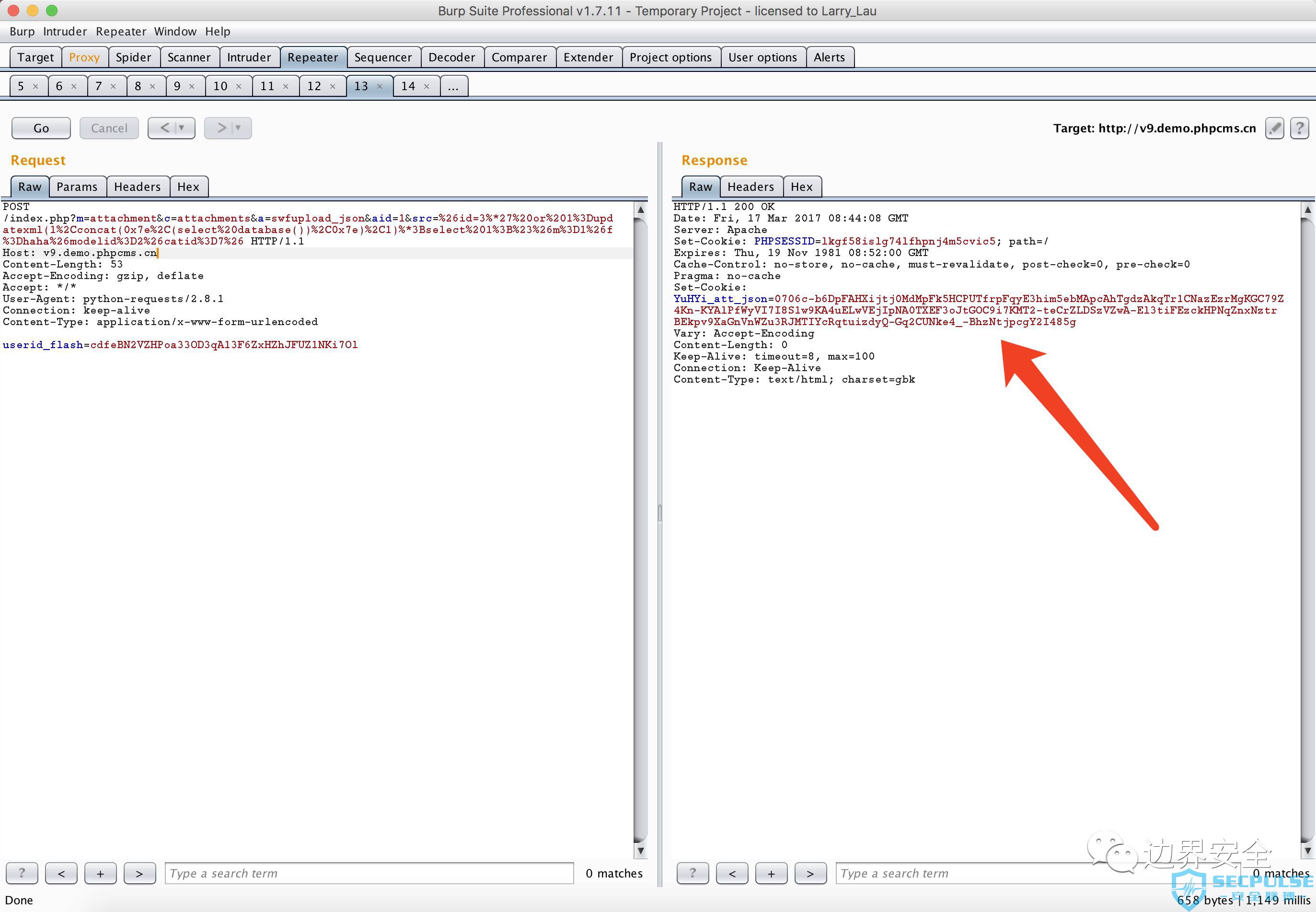Select Repeater tab 6

pyautogui.click(x=59, y=86)
